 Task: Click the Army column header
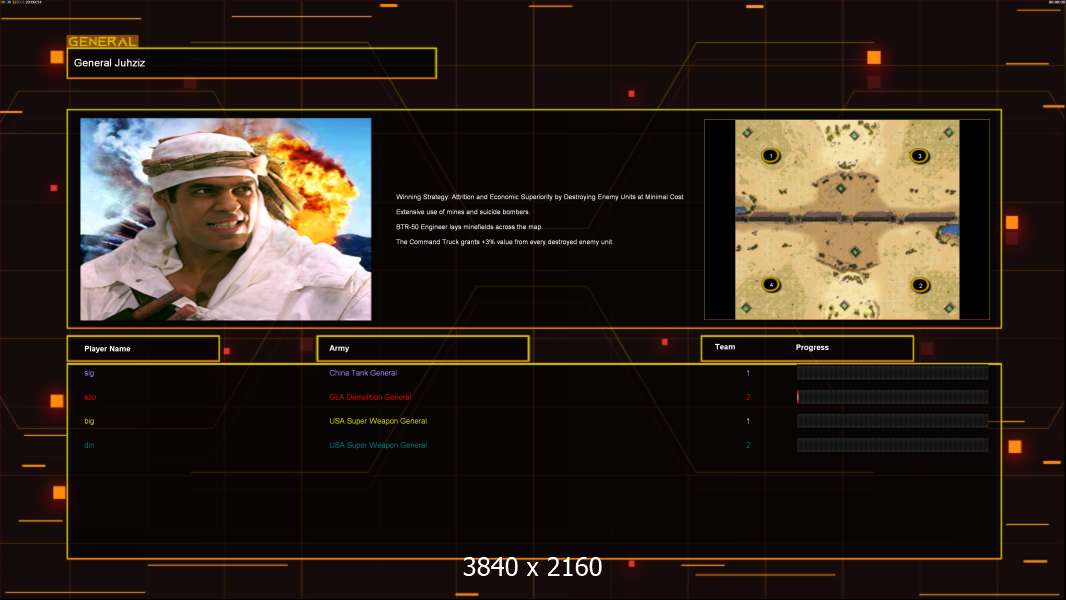(x=422, y=348)
